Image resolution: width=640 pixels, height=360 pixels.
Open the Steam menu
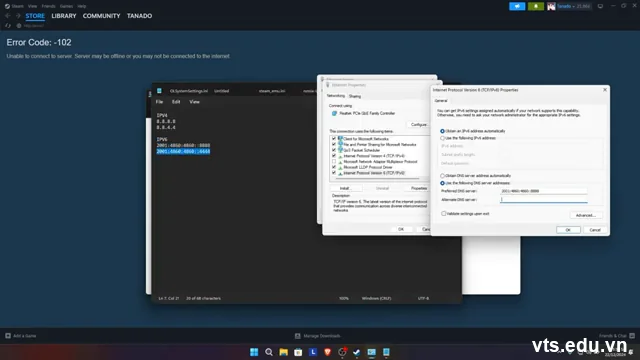(x=17, y=6)
